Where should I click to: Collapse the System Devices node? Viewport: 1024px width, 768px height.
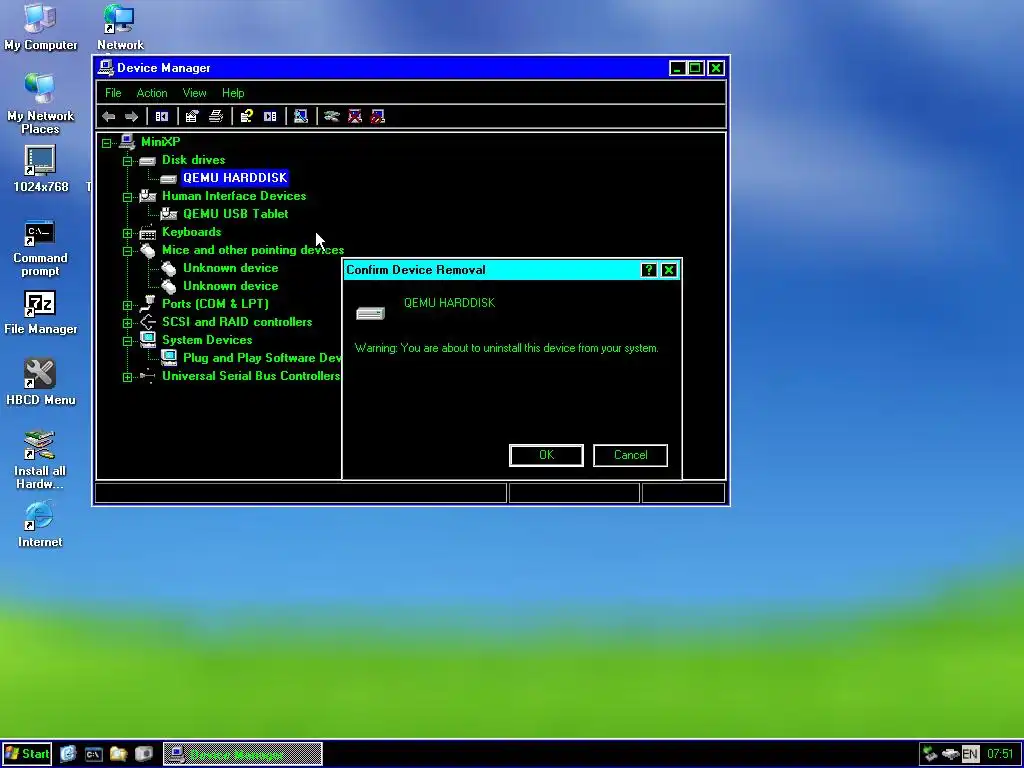(127, 341)
